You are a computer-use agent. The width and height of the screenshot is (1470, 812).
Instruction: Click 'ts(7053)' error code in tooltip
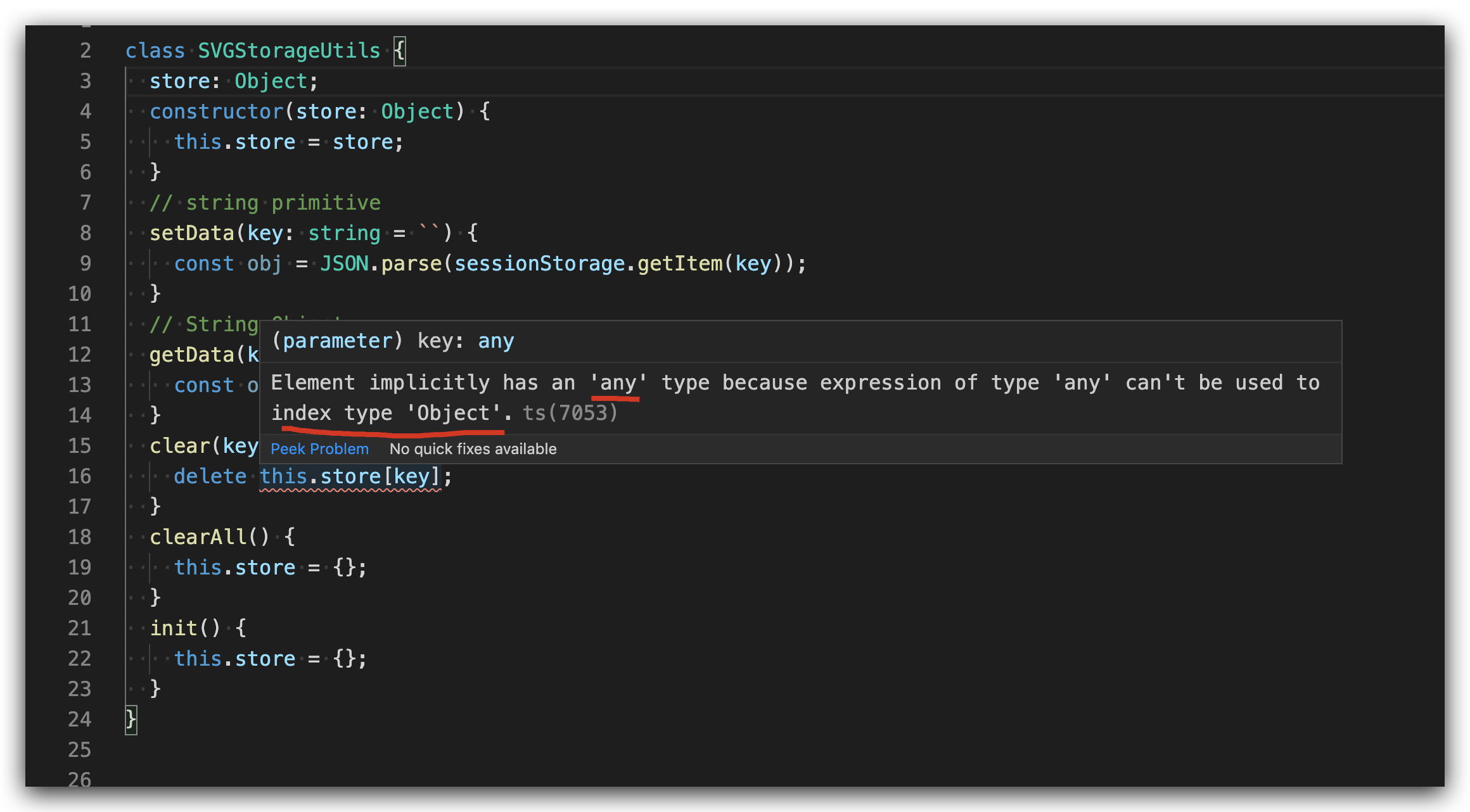[570, 413]
